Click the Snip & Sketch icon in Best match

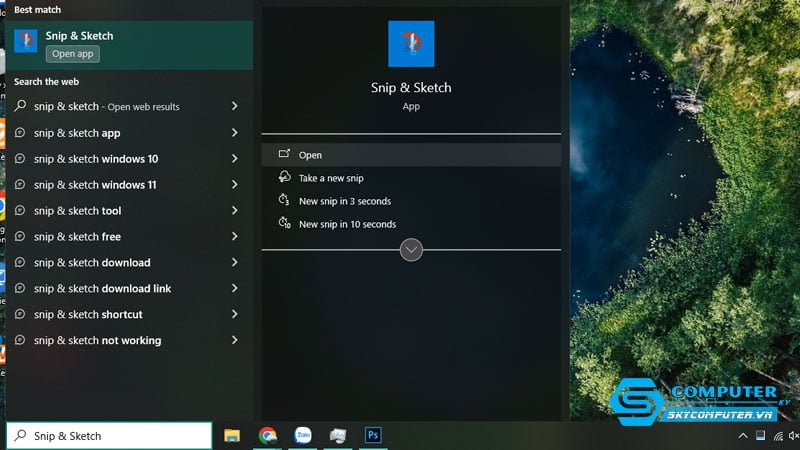26,41
